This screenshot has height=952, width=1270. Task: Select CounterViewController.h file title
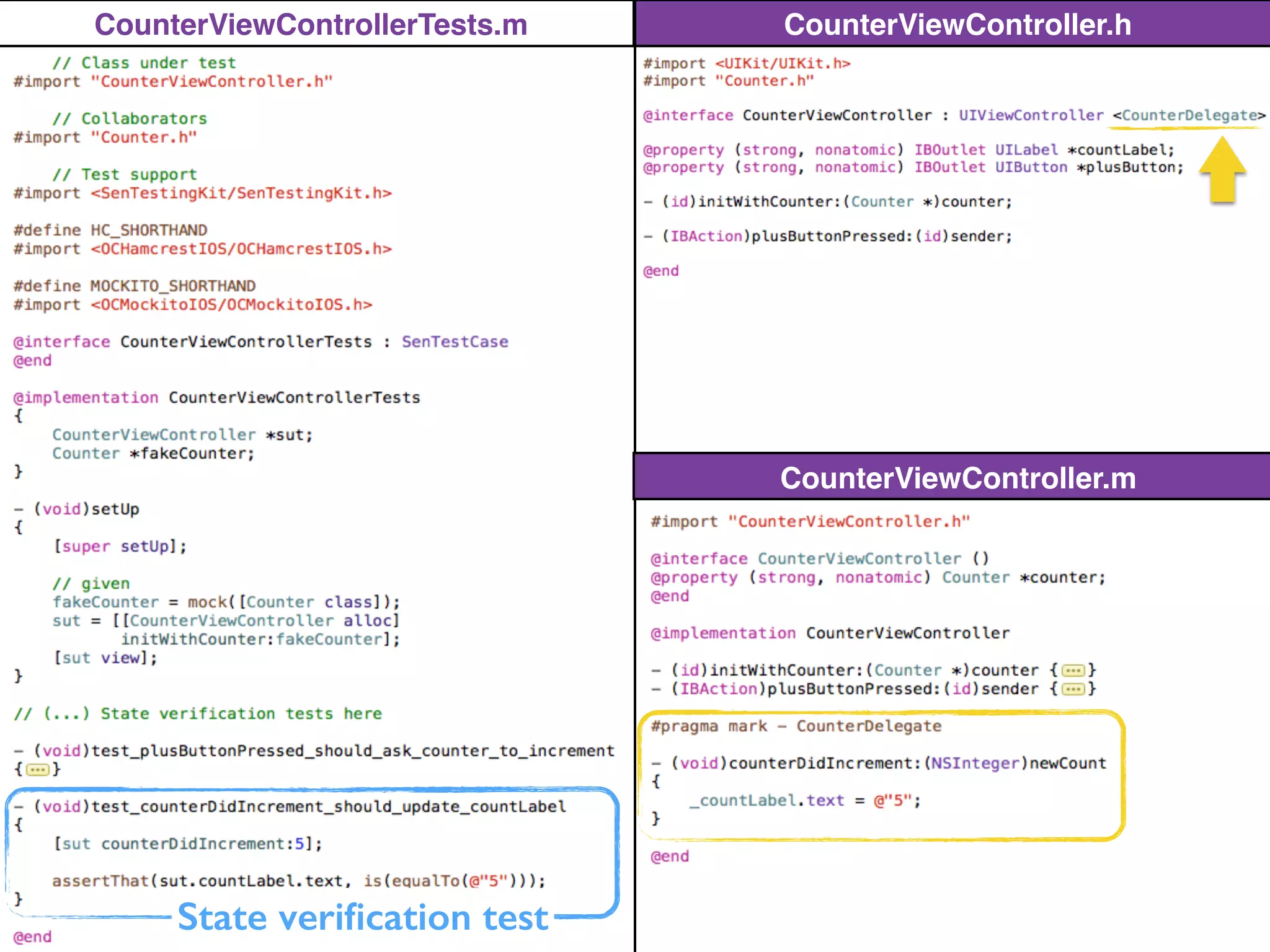click(957, 25)
